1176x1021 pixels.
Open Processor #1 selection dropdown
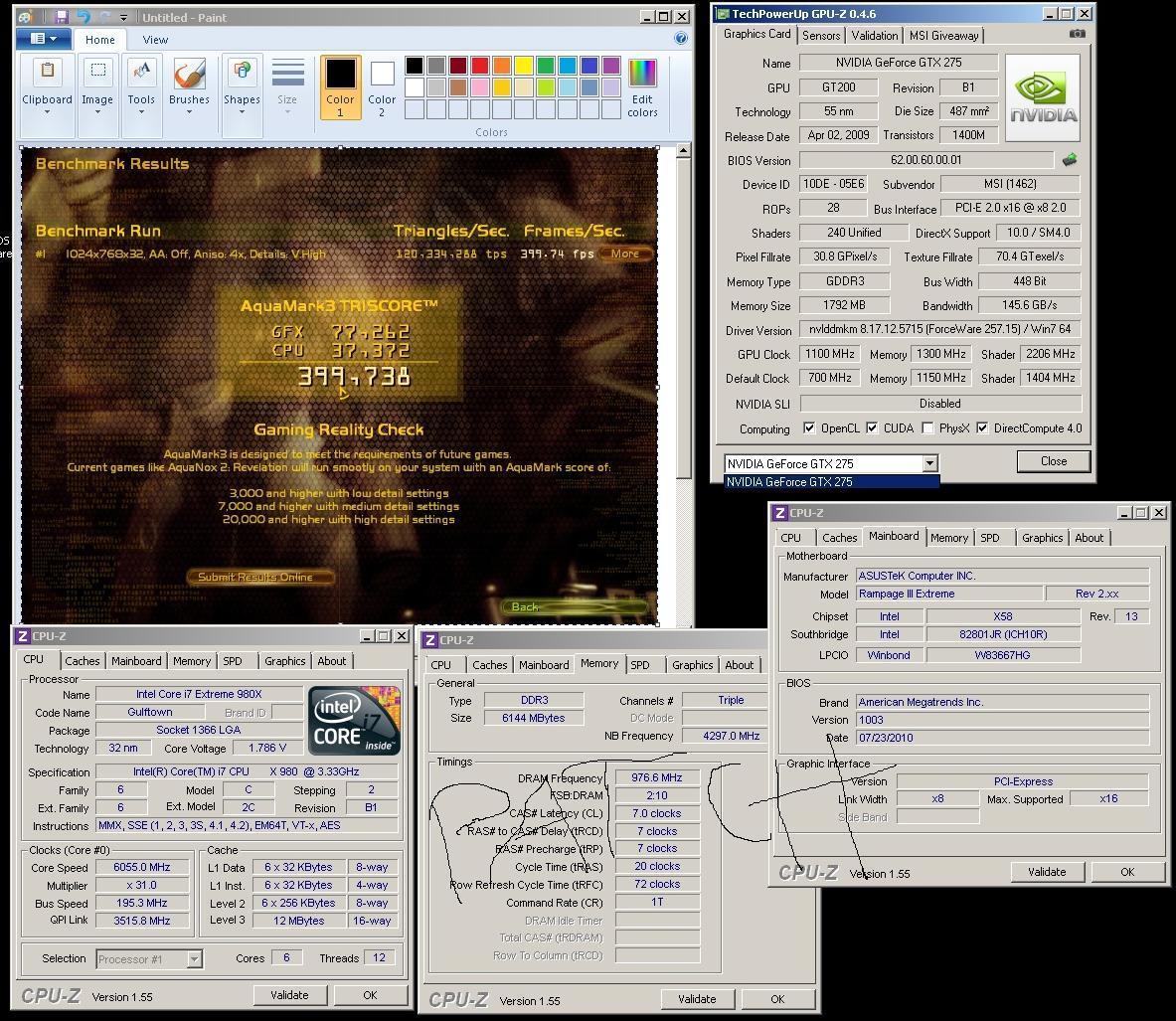[x=194, y=958]
